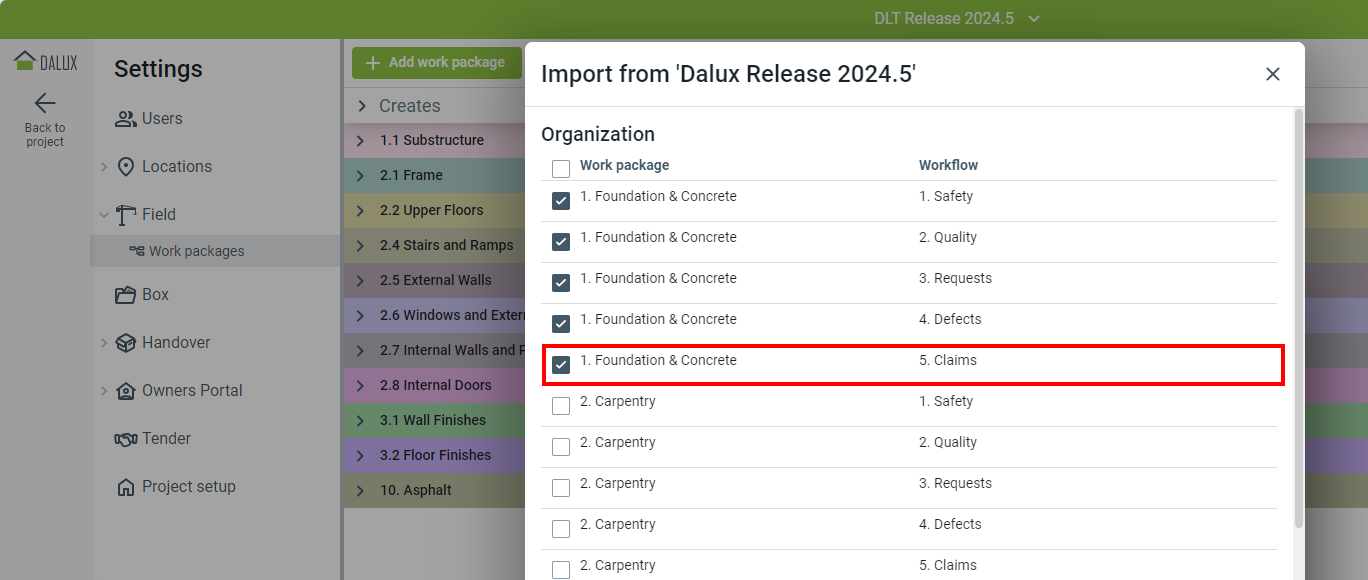Click the Locations pin icon
This screenshot has width=1368, height=580.
[126, 167]
